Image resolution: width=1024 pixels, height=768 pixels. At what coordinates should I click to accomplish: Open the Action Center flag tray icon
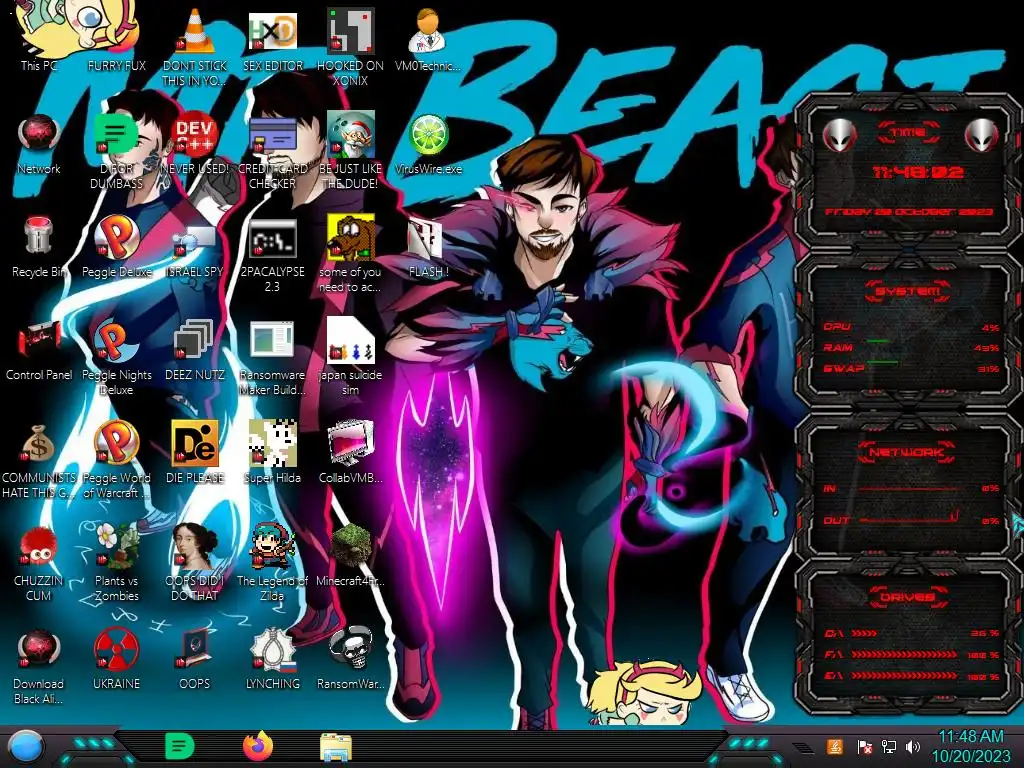pyautogui.click(x=864, y=746)
